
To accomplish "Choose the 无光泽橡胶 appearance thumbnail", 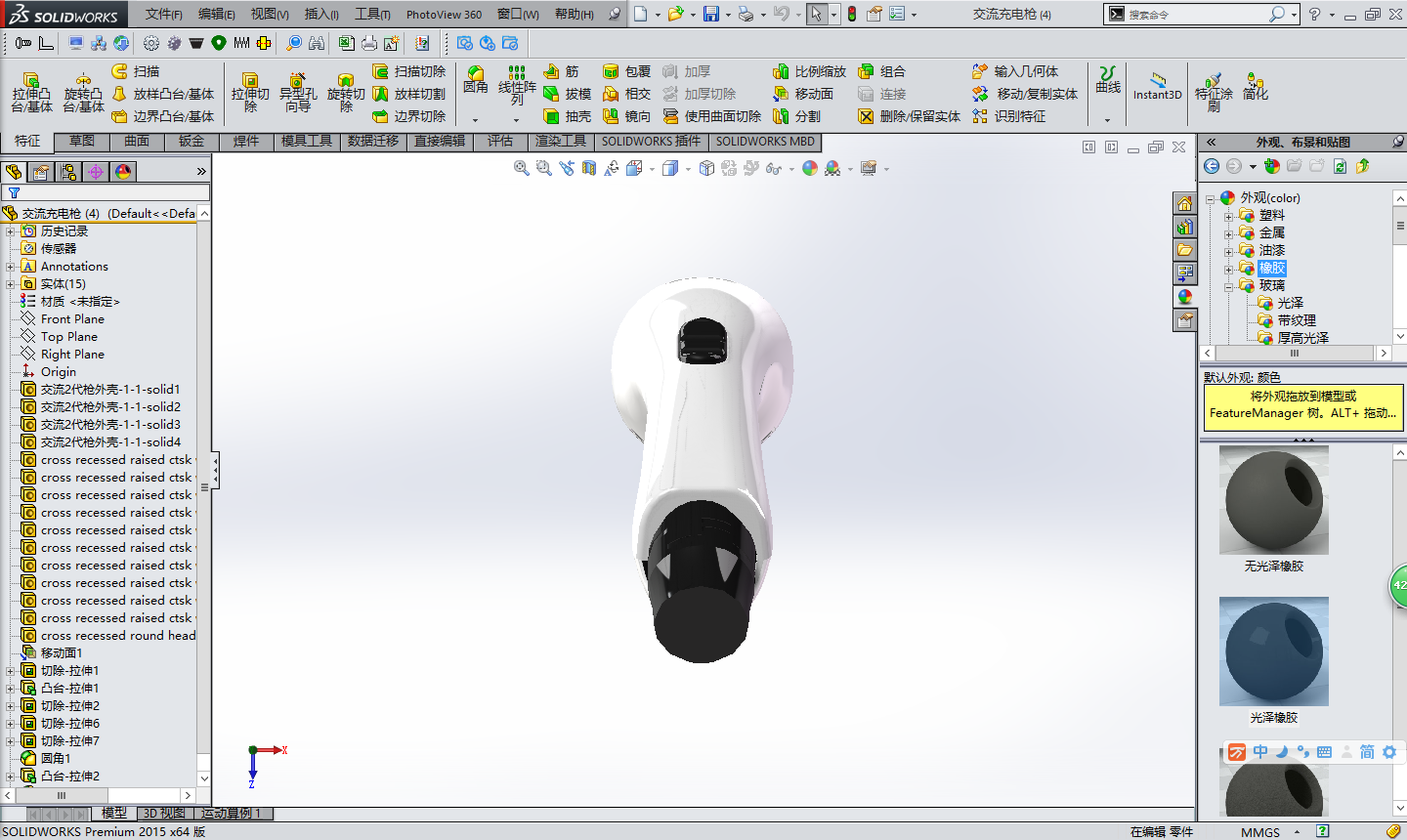I will (1274, 502).
